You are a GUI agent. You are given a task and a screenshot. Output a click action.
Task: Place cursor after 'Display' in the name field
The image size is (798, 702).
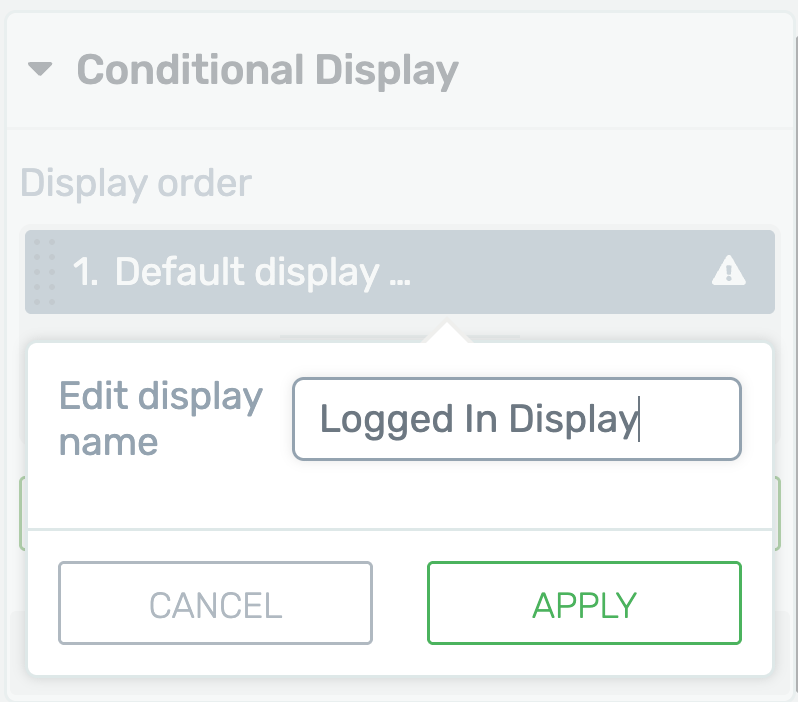(x=639, y=419)
